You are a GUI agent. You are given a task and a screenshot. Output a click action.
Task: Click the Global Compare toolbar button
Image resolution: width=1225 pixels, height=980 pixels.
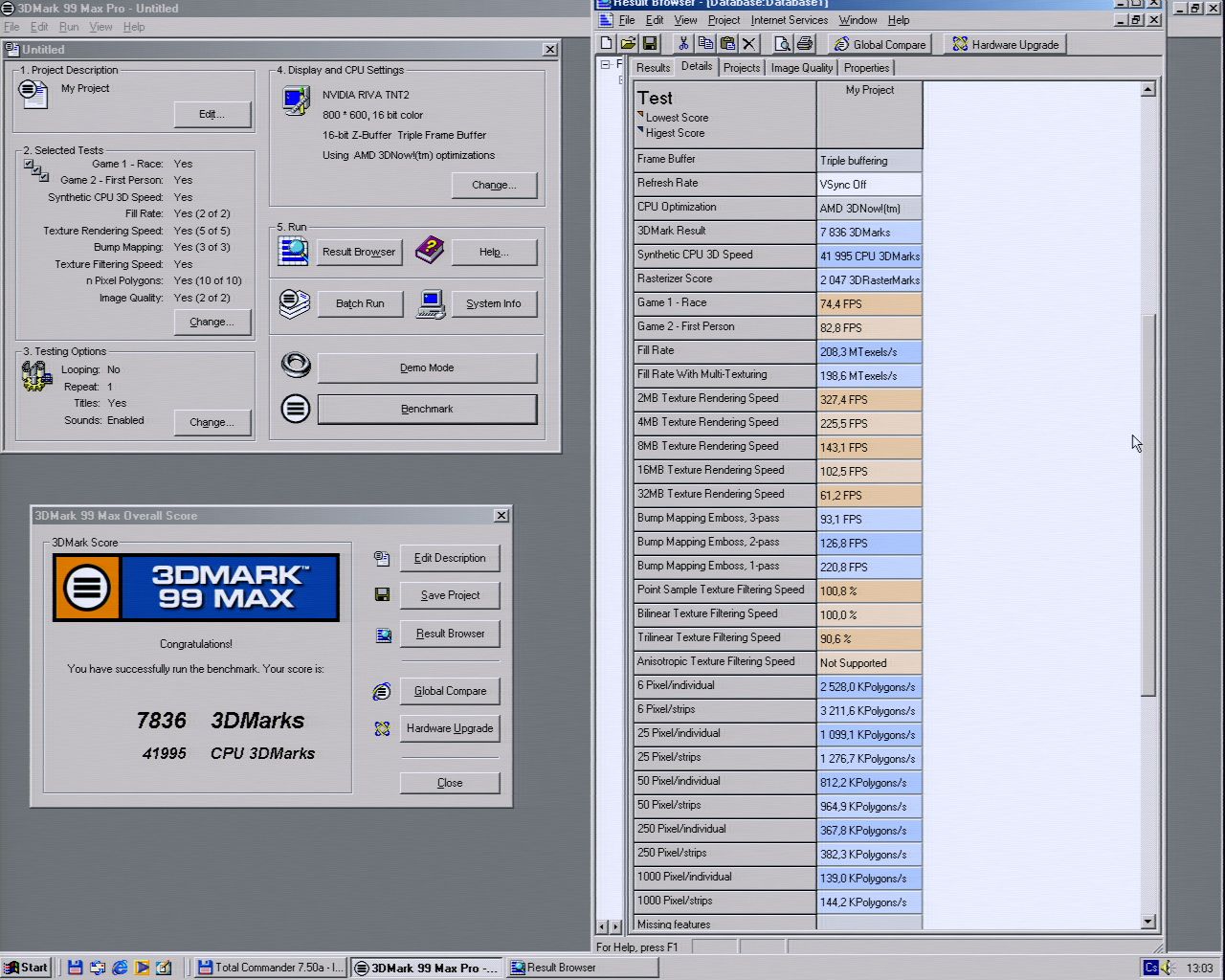[880, 44]
